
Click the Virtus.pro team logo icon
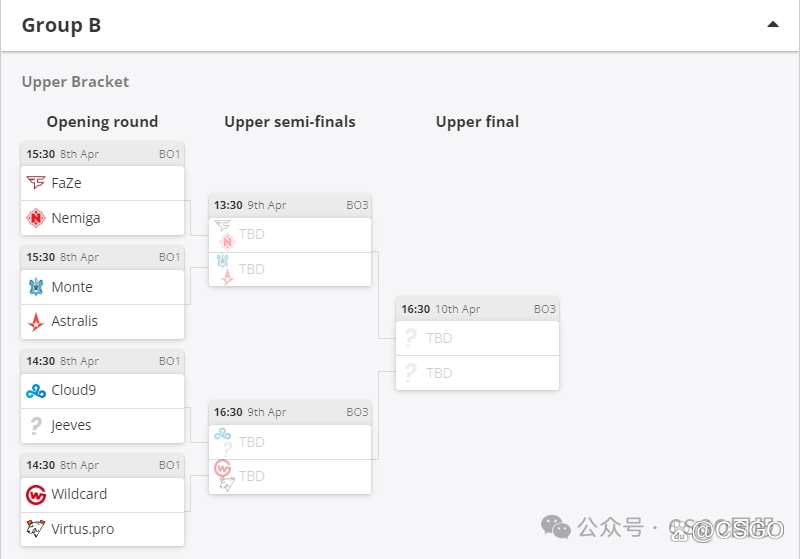click(36, 529)
